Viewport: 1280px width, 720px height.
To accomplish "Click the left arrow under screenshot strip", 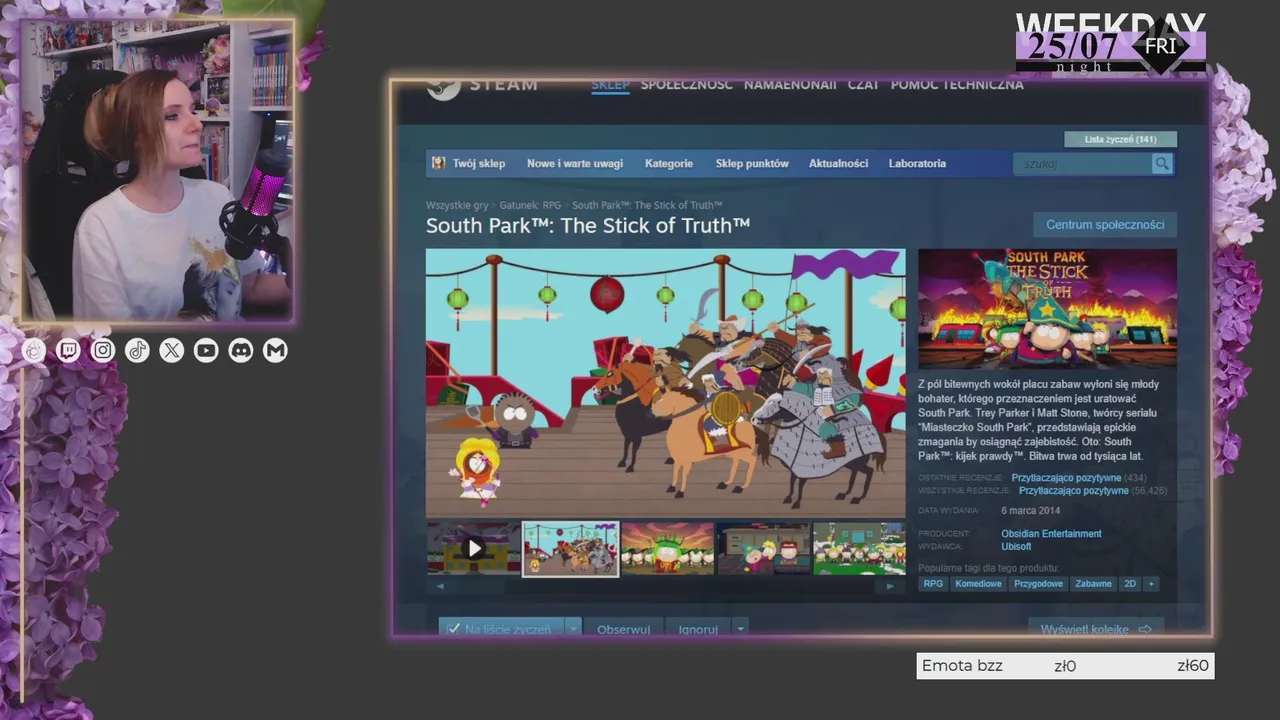I will point(440,586).
